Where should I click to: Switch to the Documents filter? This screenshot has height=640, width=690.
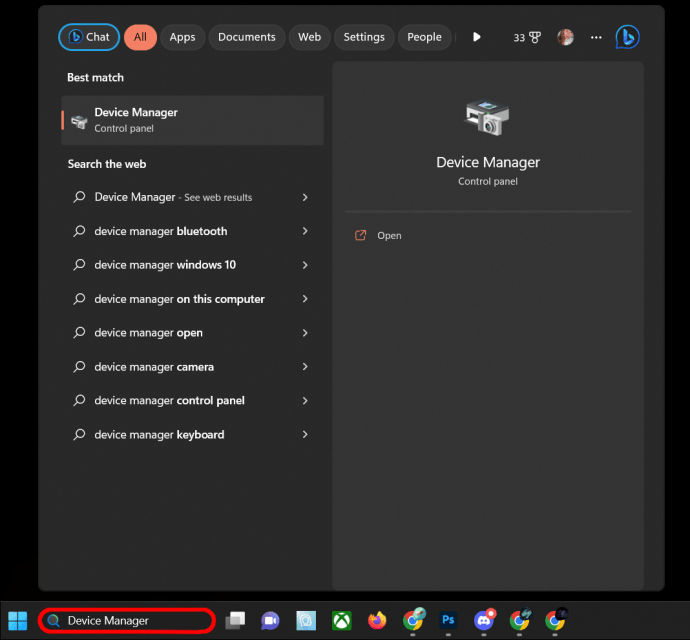click(x=247, y=37)
